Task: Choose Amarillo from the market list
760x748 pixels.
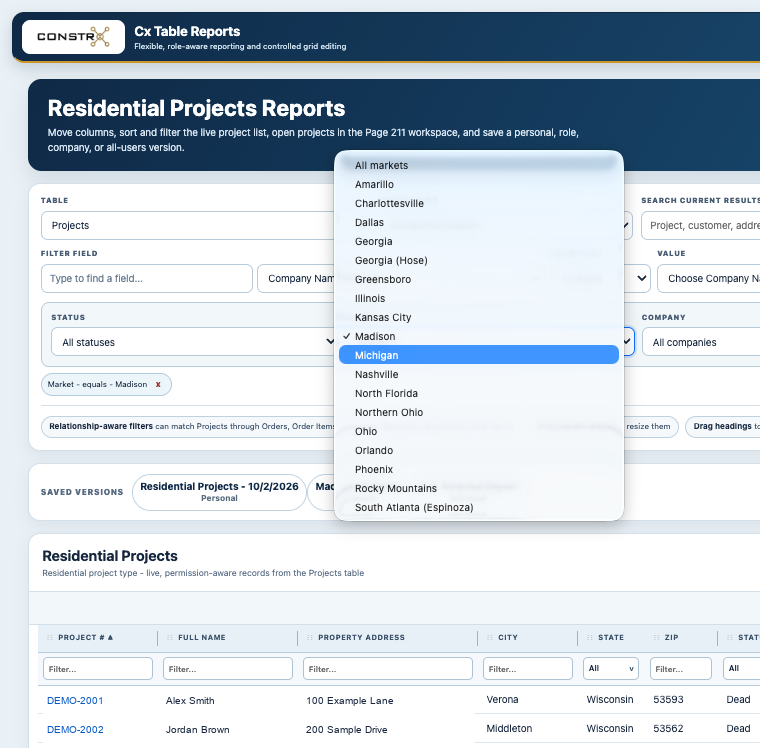Action: coord(479,184)
